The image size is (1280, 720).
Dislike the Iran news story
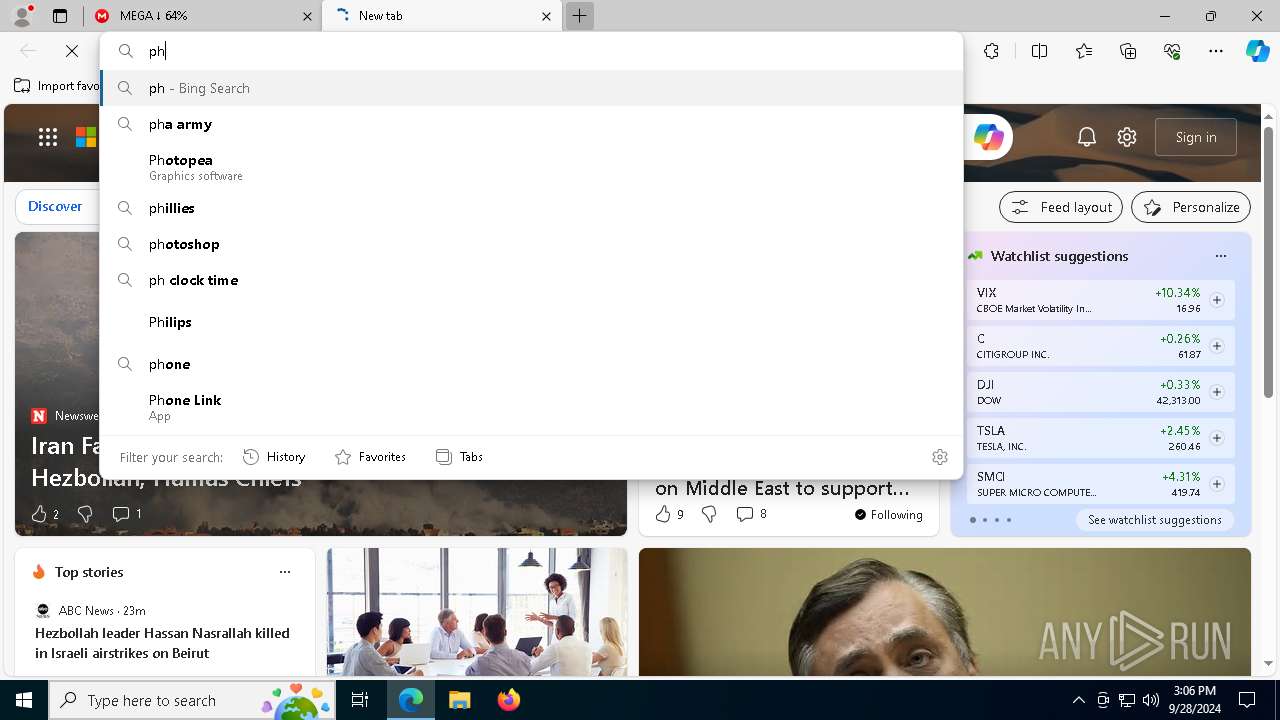85,514
